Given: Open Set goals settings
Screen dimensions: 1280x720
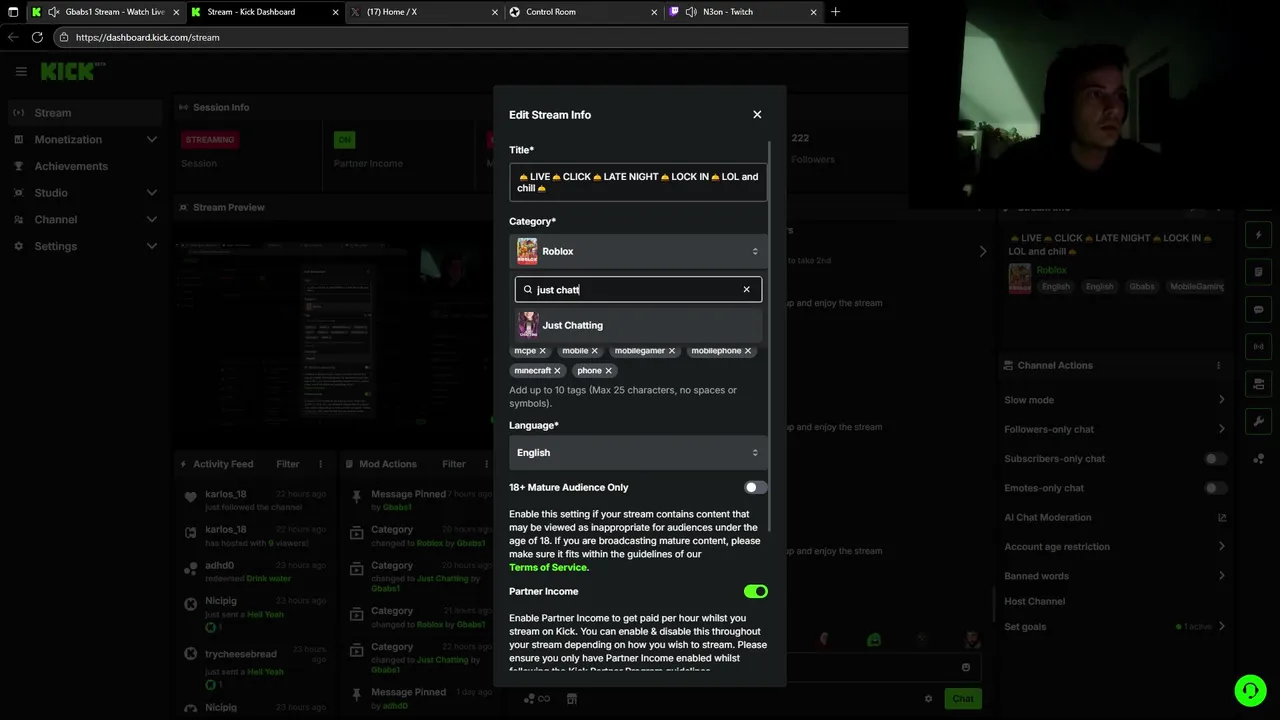Looking at the screenshot, I should point(1115,627).
